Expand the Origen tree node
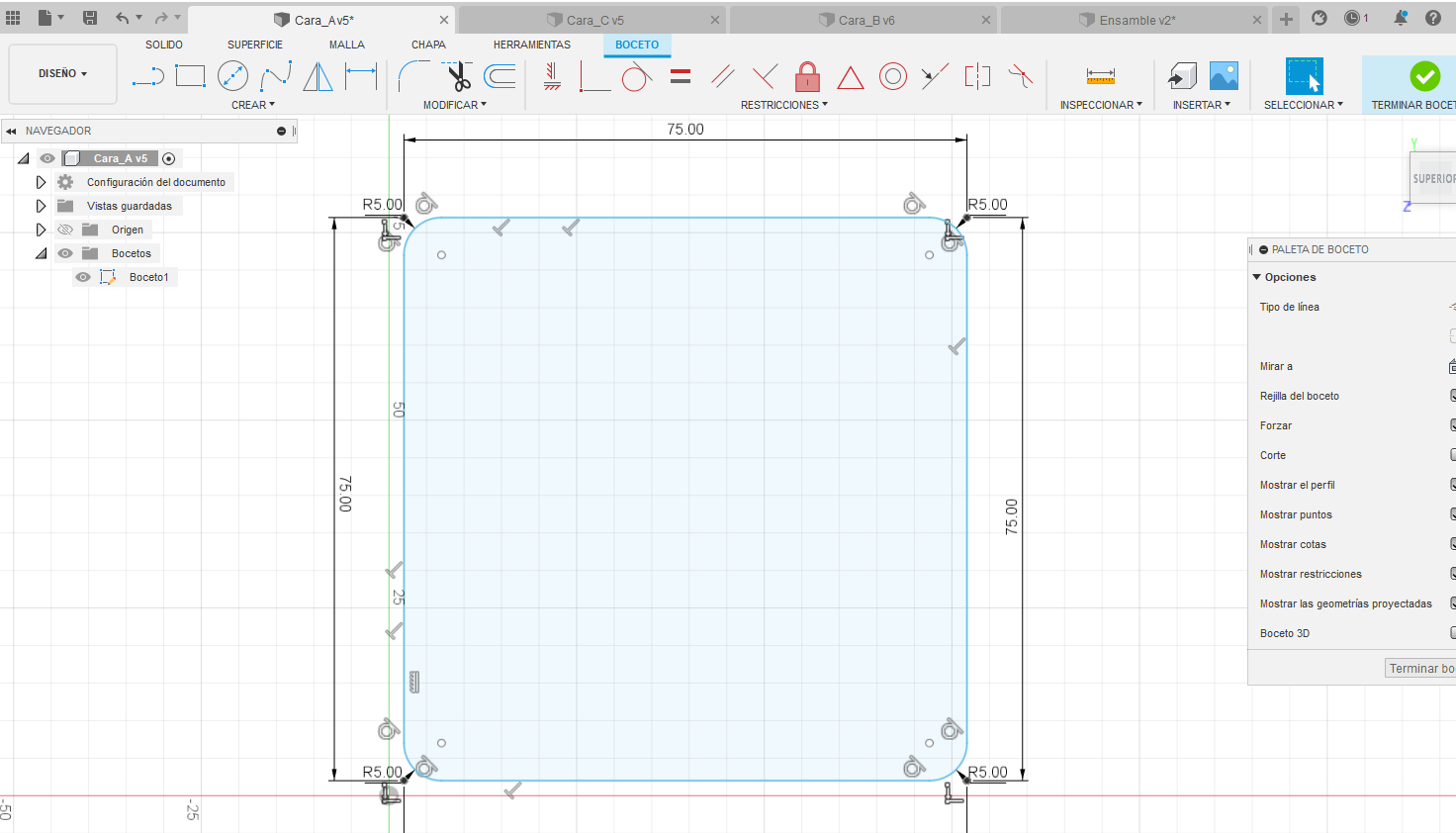 pyautogui.click(x=41, y=230)
